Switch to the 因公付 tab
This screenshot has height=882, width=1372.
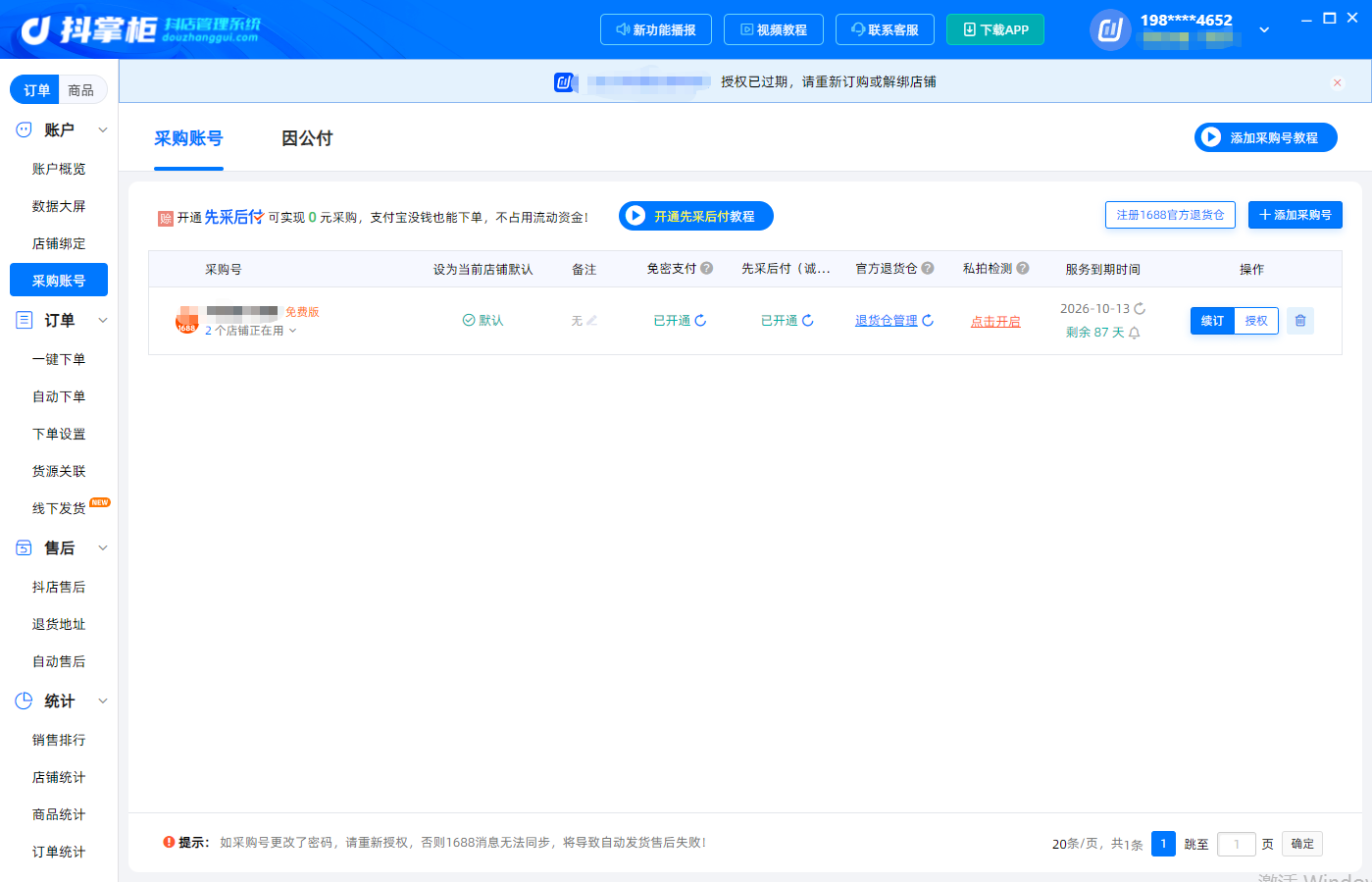pyautogui.click(x=307, y=138)
